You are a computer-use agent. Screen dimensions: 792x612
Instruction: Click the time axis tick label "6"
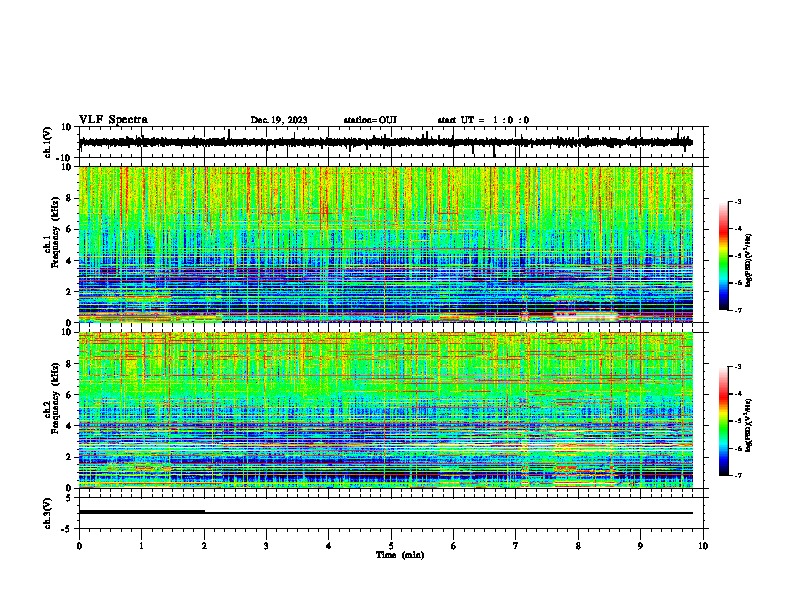(454, 546)
